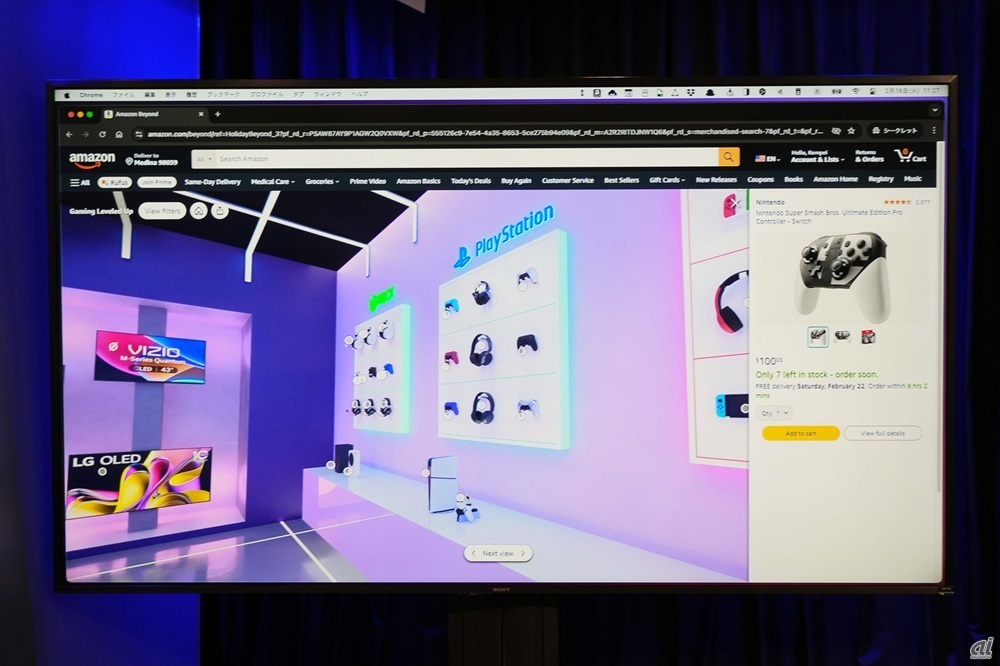This screenshot has height=666, width=1000.
Task: Click the Rufus button
Action: [115, 182]
